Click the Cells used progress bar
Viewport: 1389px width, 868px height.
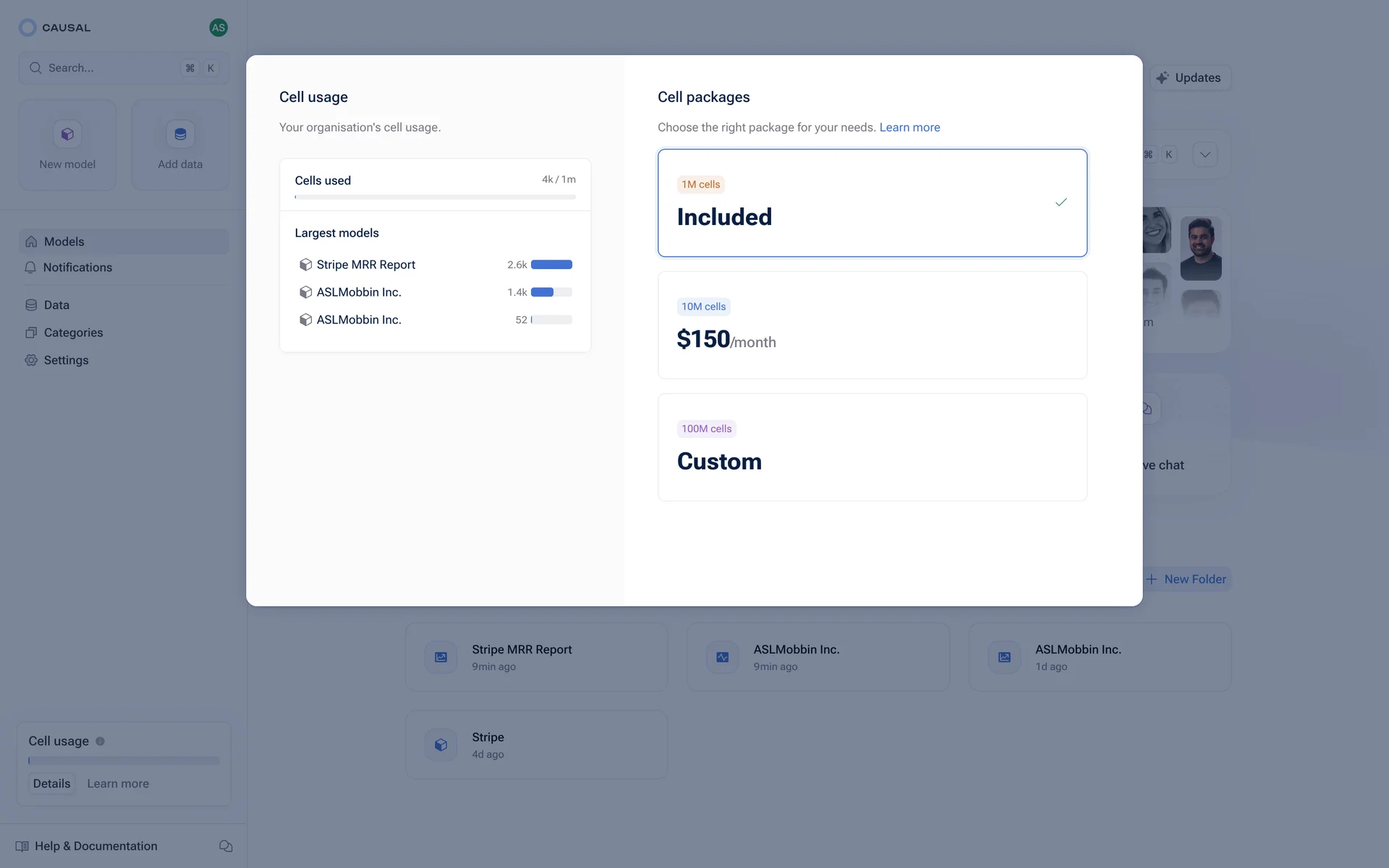[x=435, y=197]
